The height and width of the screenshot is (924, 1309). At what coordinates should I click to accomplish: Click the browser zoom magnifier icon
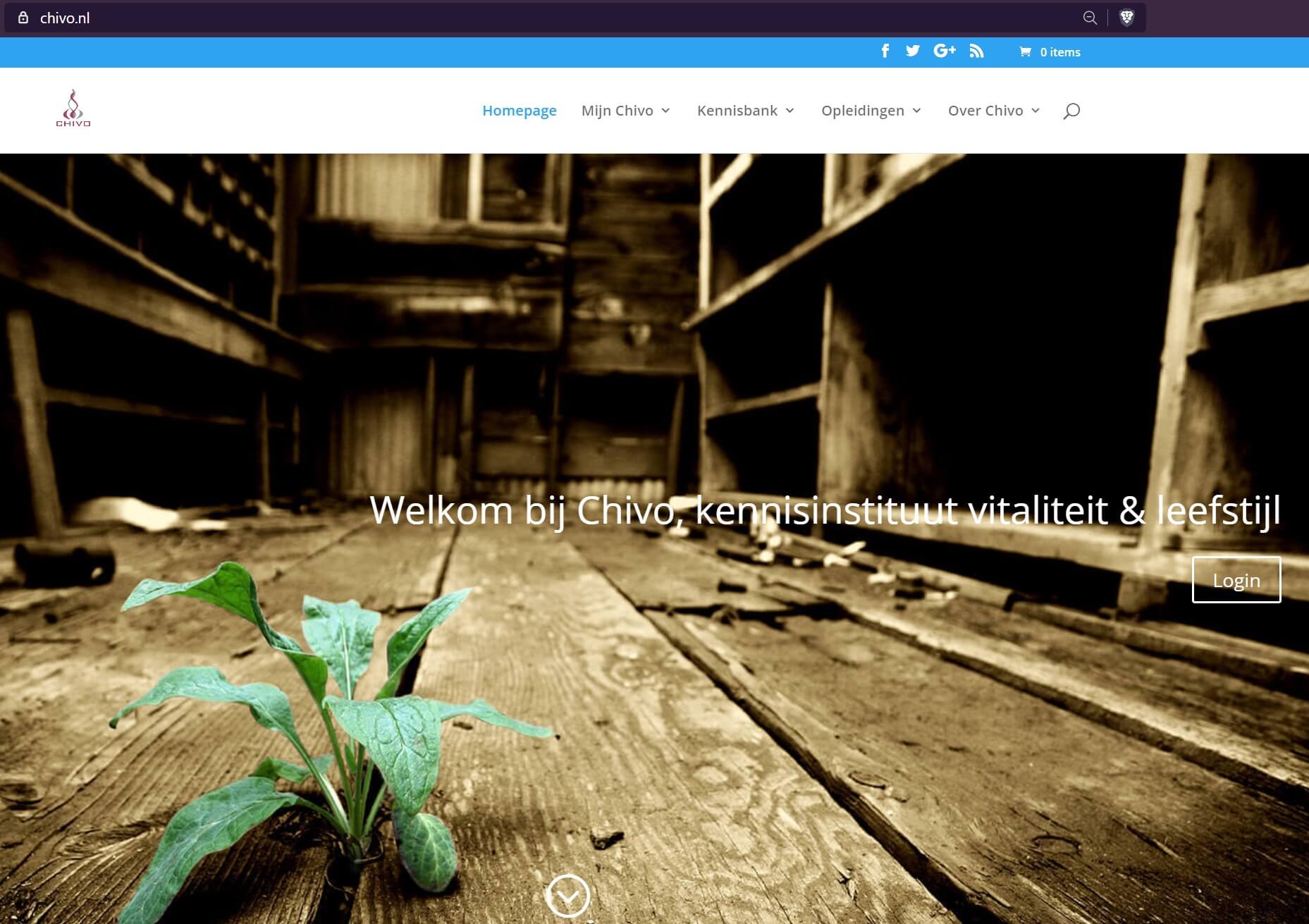[1090, 18]
